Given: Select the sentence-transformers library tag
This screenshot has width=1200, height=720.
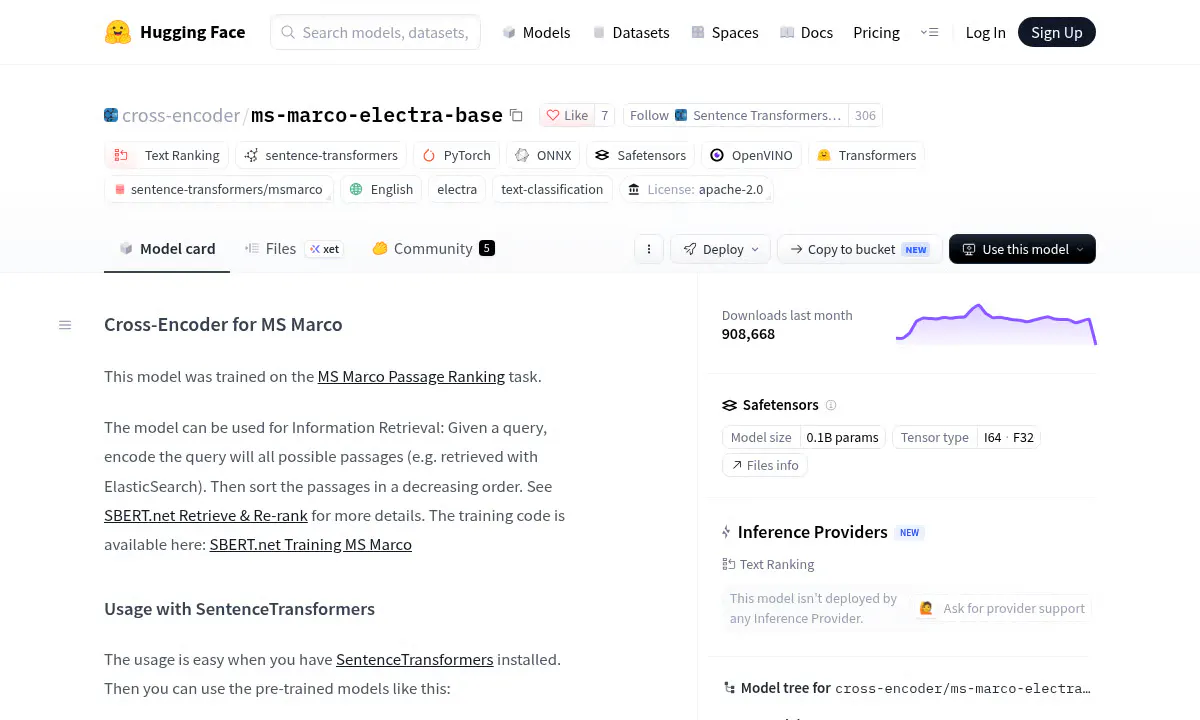Looking at the screenshot, I should click(320, 155).
